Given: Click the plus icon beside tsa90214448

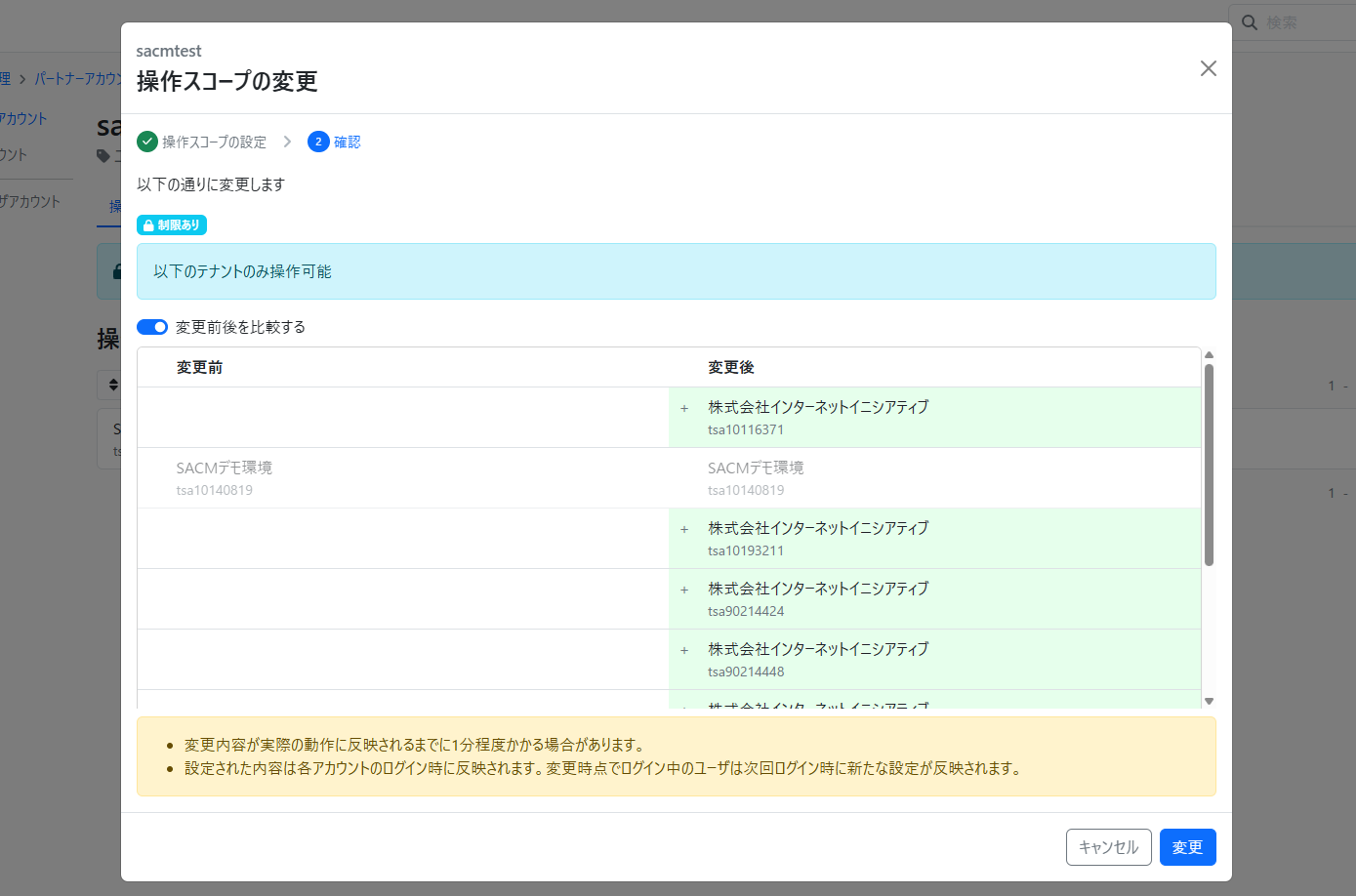Looking at the screenshot, I should pos(684,651).
